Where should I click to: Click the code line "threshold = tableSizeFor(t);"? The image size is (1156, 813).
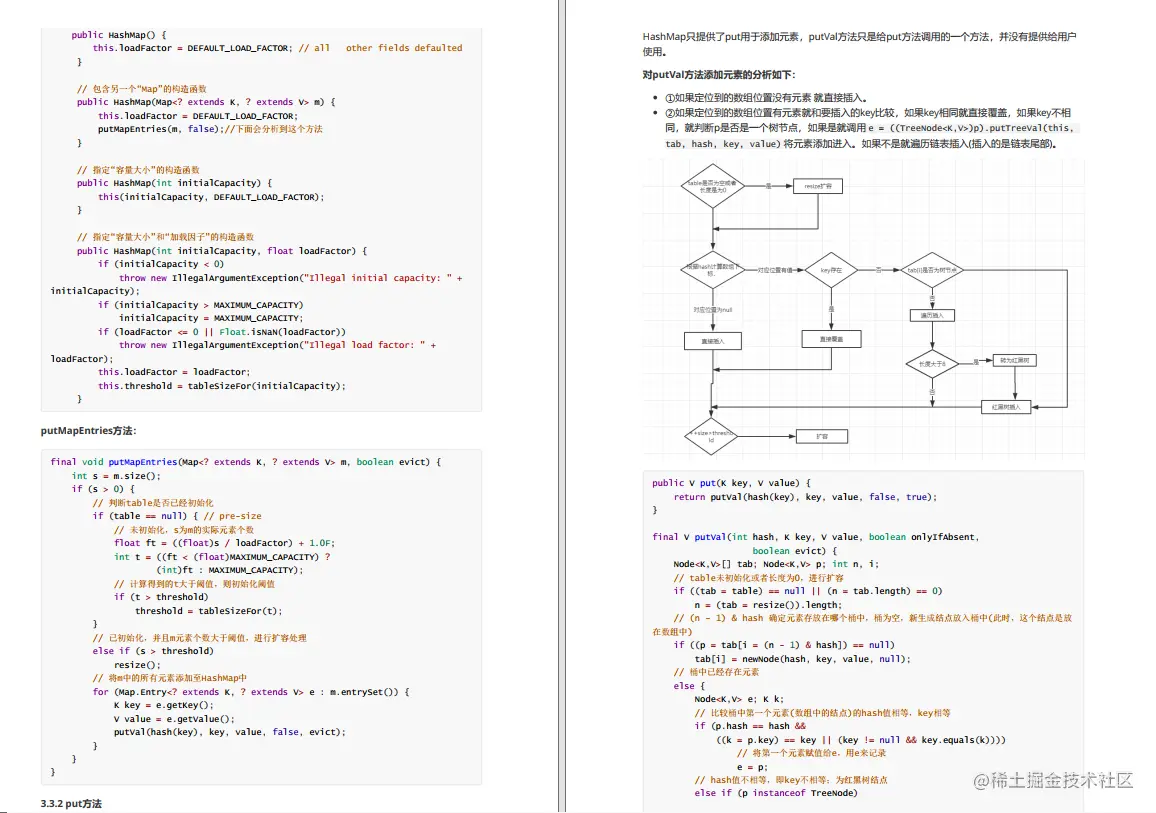(209, 611)
